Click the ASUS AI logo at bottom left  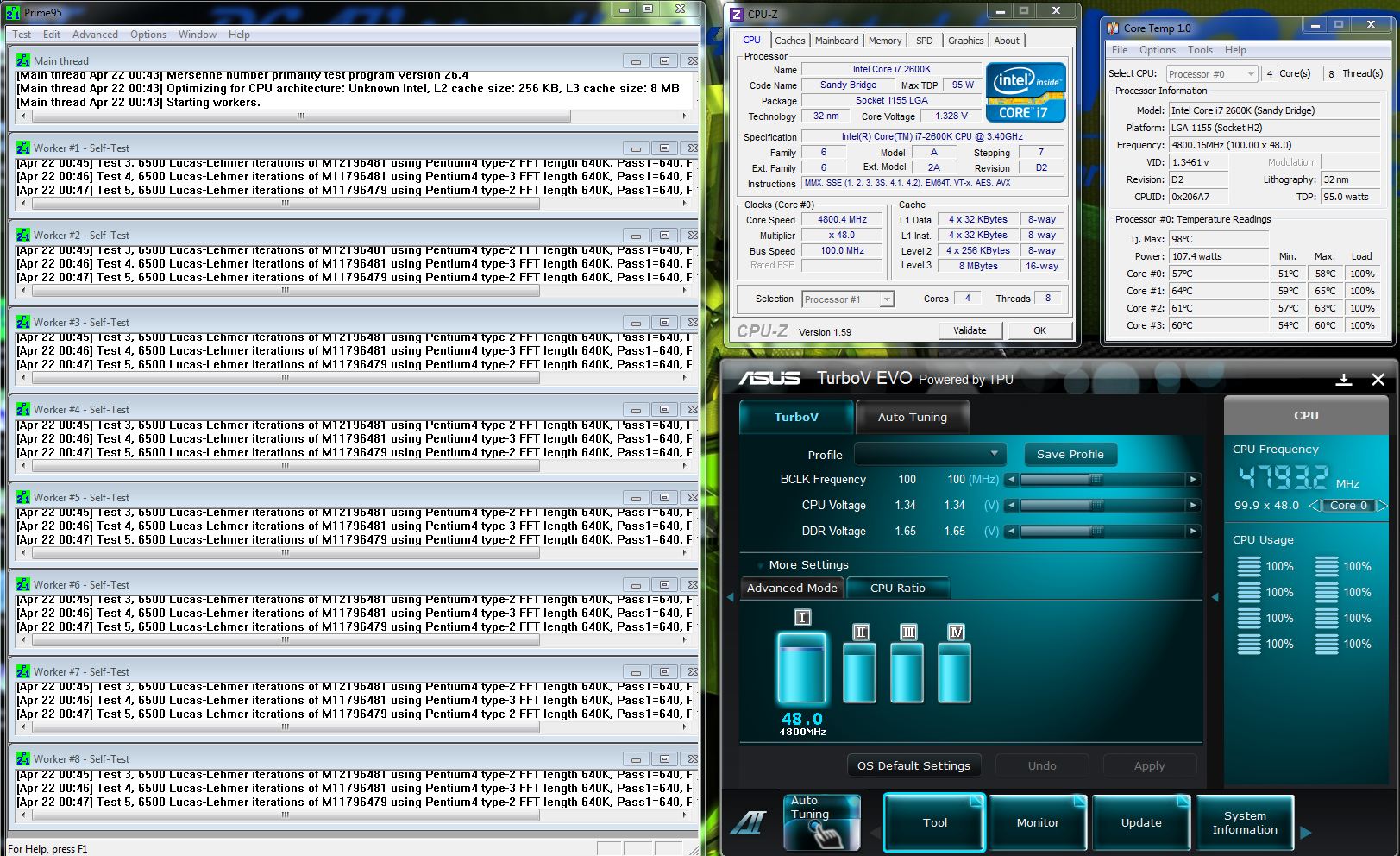(748, 823)
